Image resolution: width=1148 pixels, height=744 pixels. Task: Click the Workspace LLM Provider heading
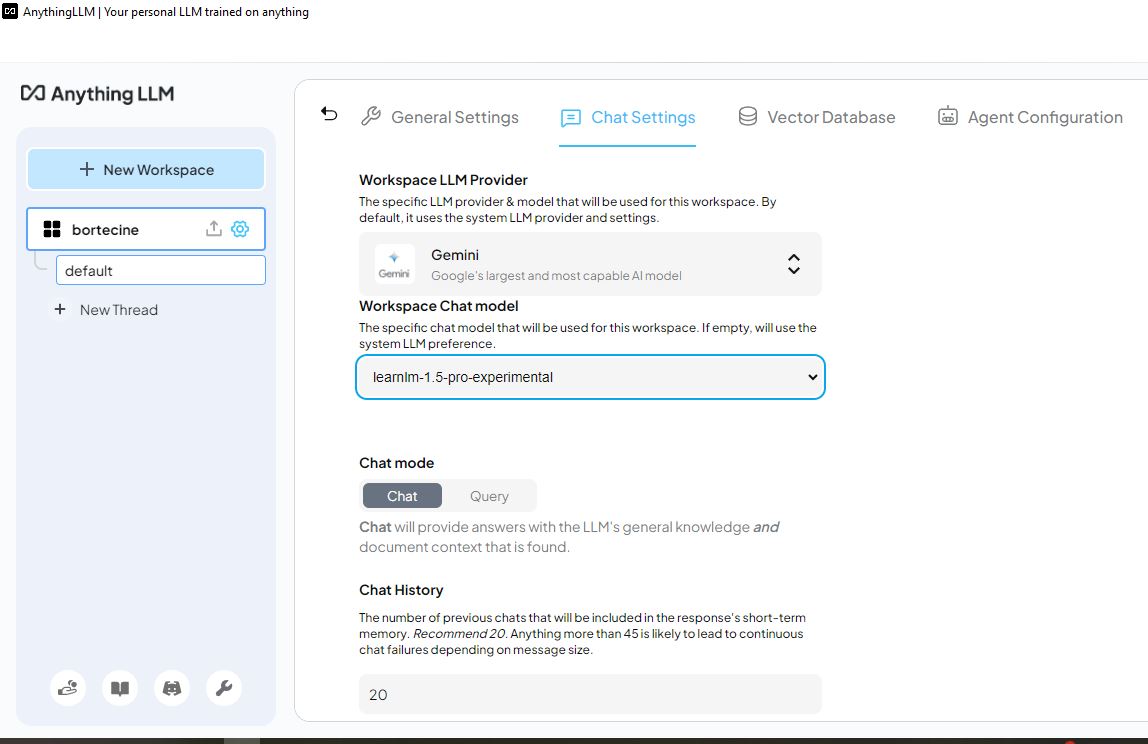pos(443,180)
